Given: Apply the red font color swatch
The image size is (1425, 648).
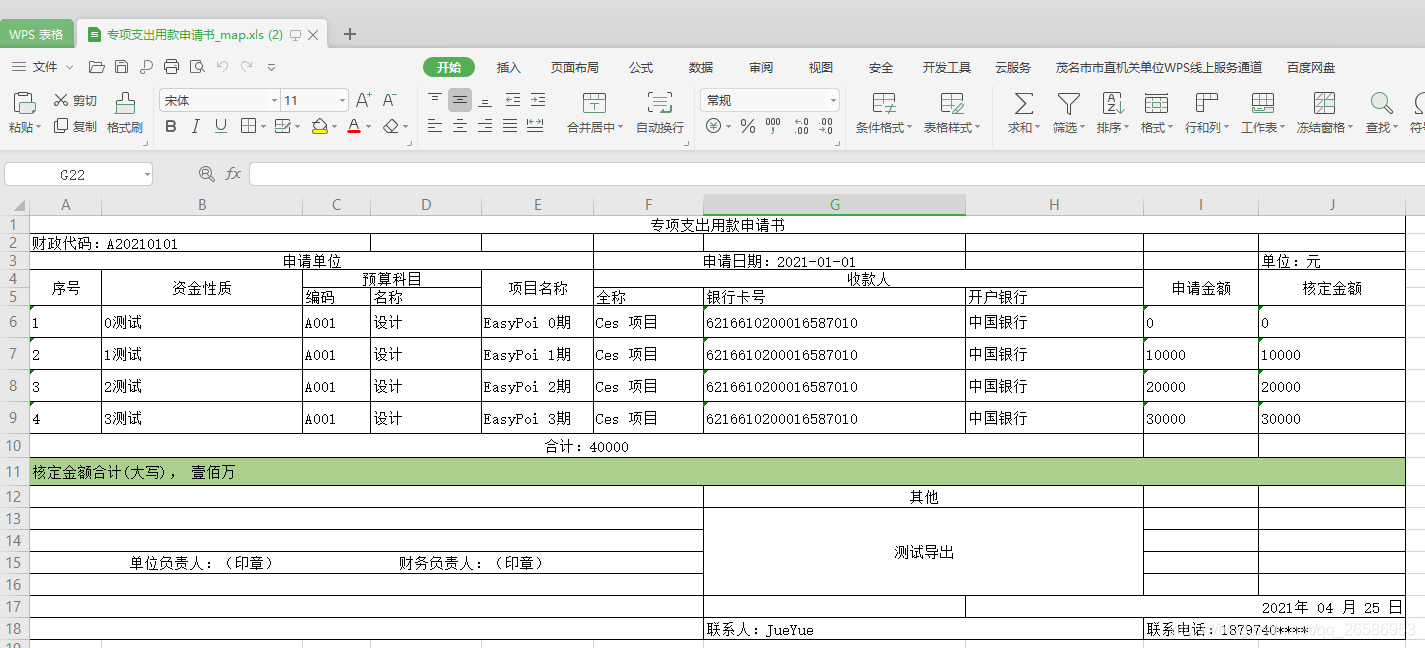Looking at the screenshot, I should pyautogui.click(x=353, y=126).
